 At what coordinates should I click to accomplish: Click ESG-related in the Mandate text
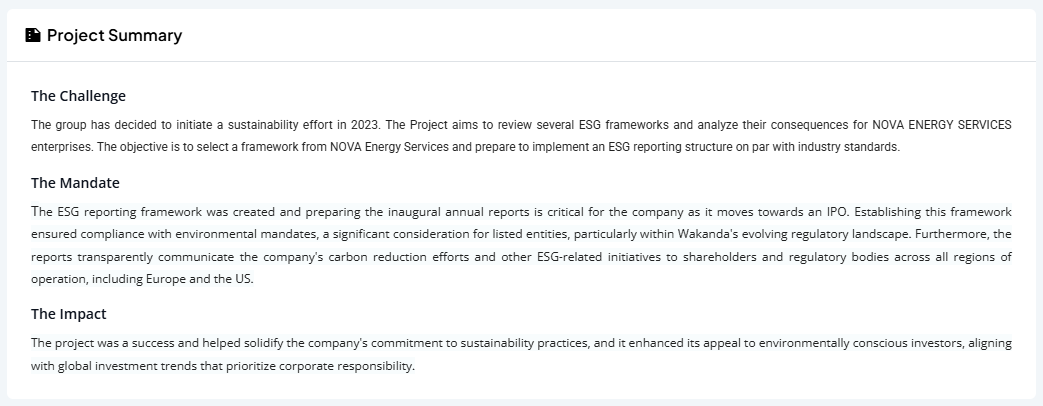pos(570,257)
